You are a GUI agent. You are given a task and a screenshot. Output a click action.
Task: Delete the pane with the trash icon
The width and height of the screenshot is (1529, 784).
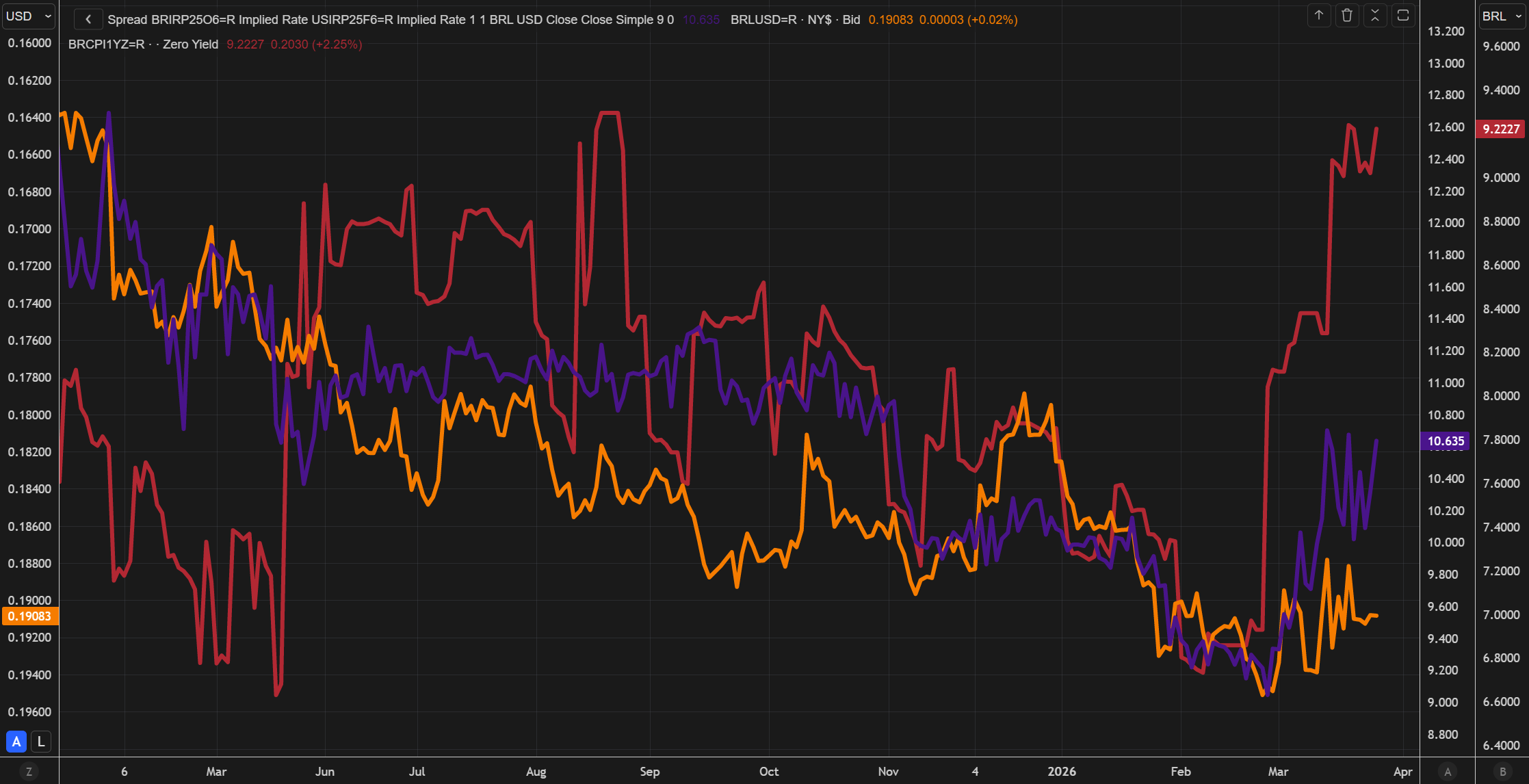pyautogui.click(x=1347, y=16)
